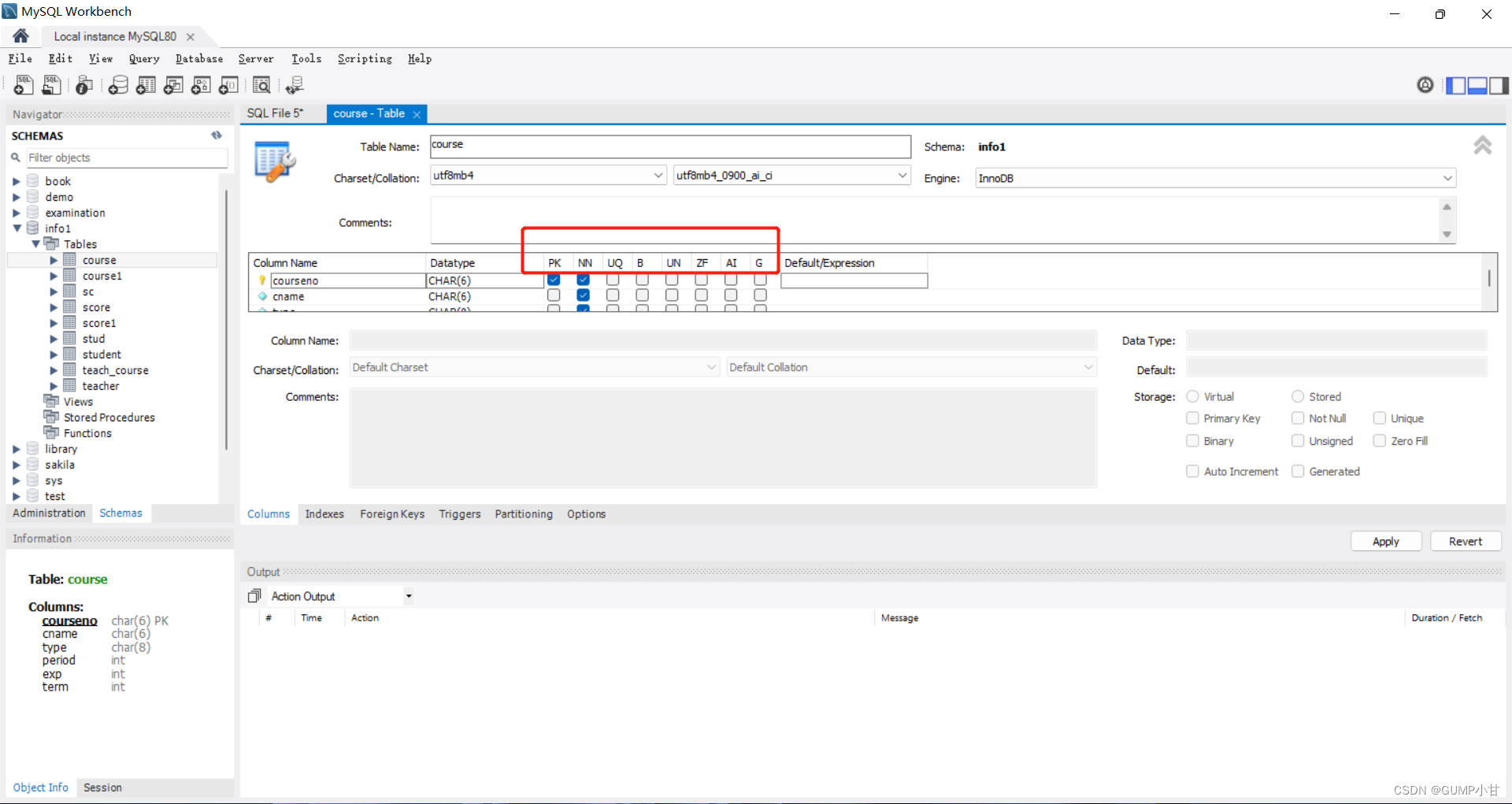The width and height of the screenshot is (1512, 804).
Task: Click the Apply button
Action: pyautogui.click(x=1386, y=541)
